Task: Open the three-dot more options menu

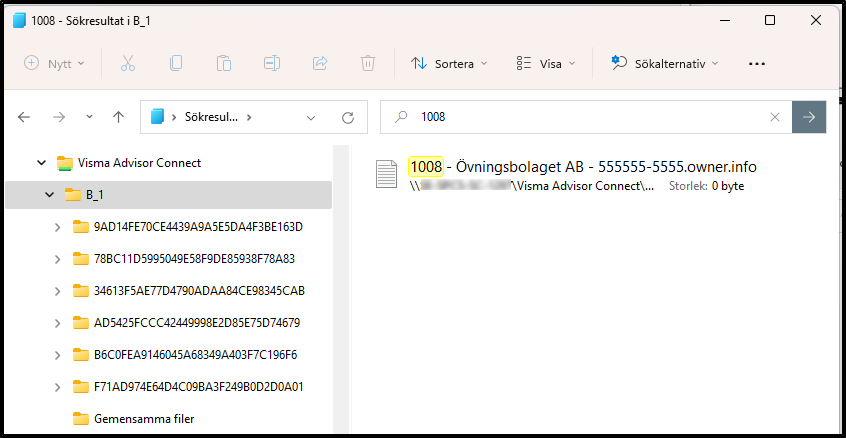Action: pyautogui.click(x=757, y=63)
